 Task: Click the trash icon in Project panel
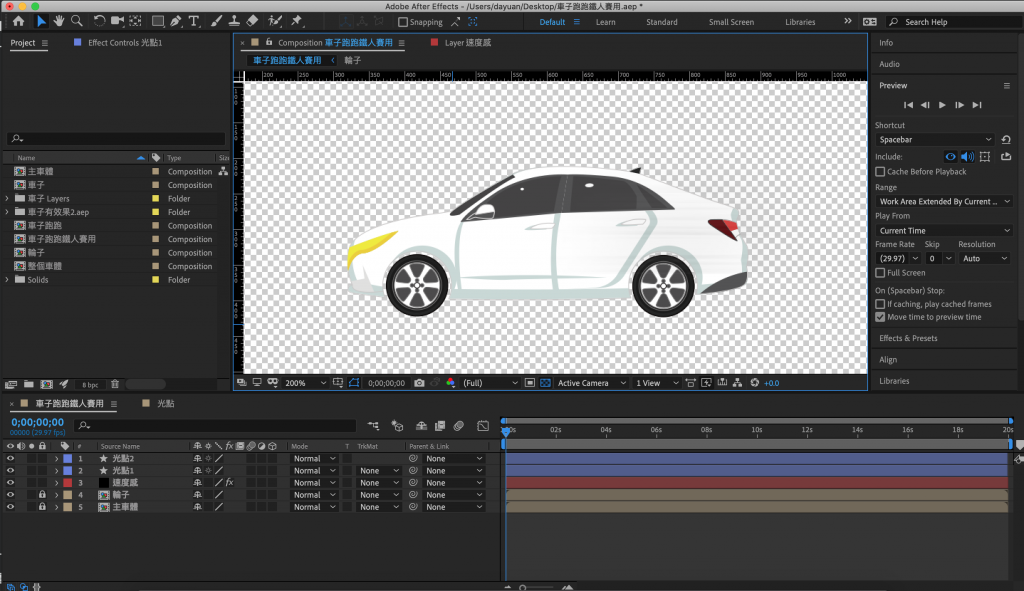(x=115, y=384)
